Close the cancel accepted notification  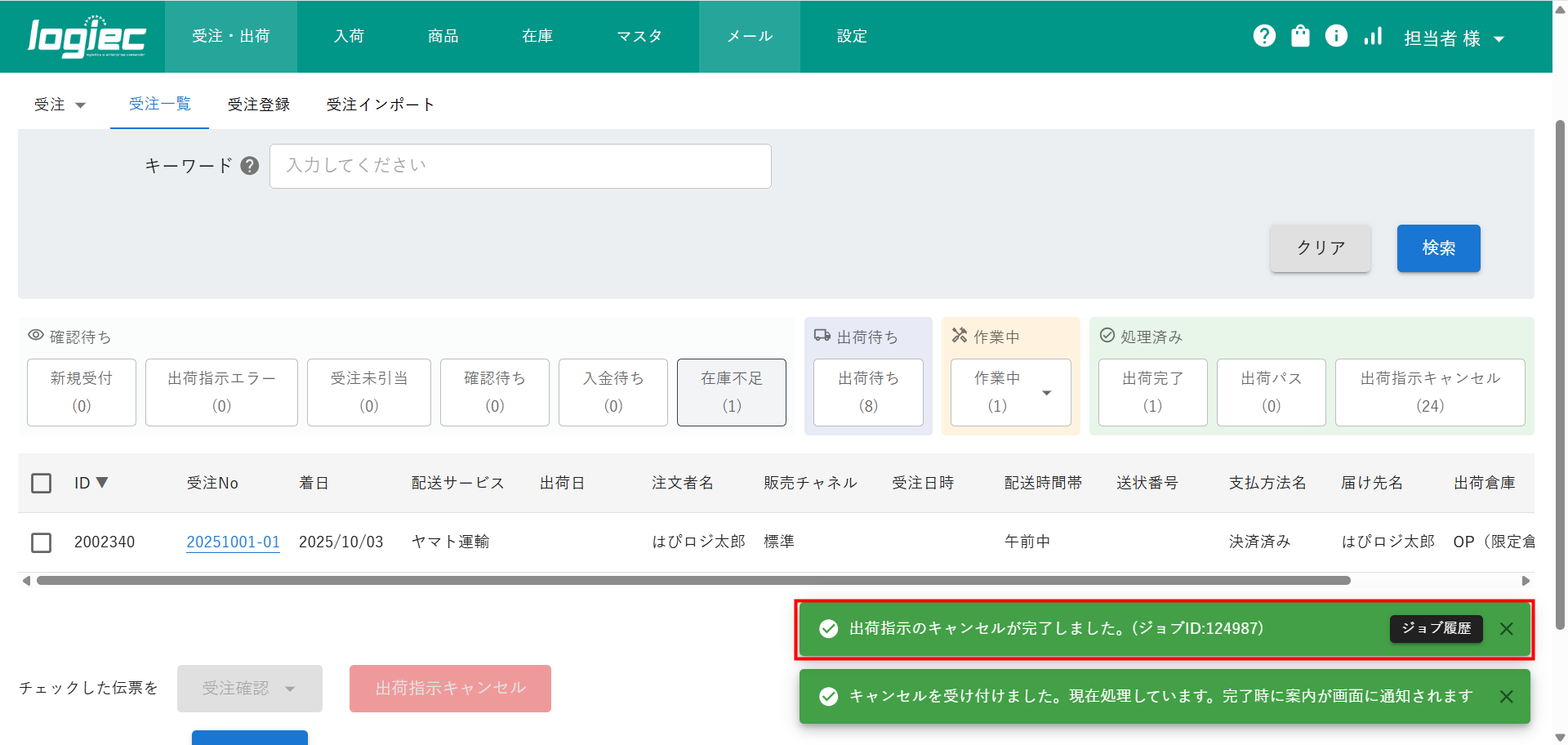(x=1507, y=697)
